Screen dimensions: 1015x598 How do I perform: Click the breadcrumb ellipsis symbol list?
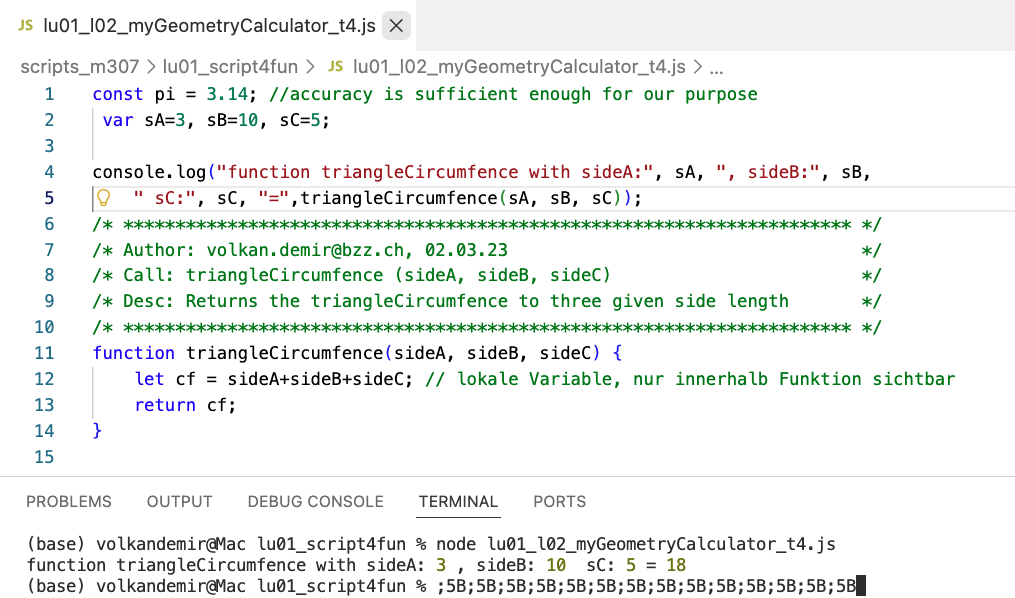click(716, 67)
